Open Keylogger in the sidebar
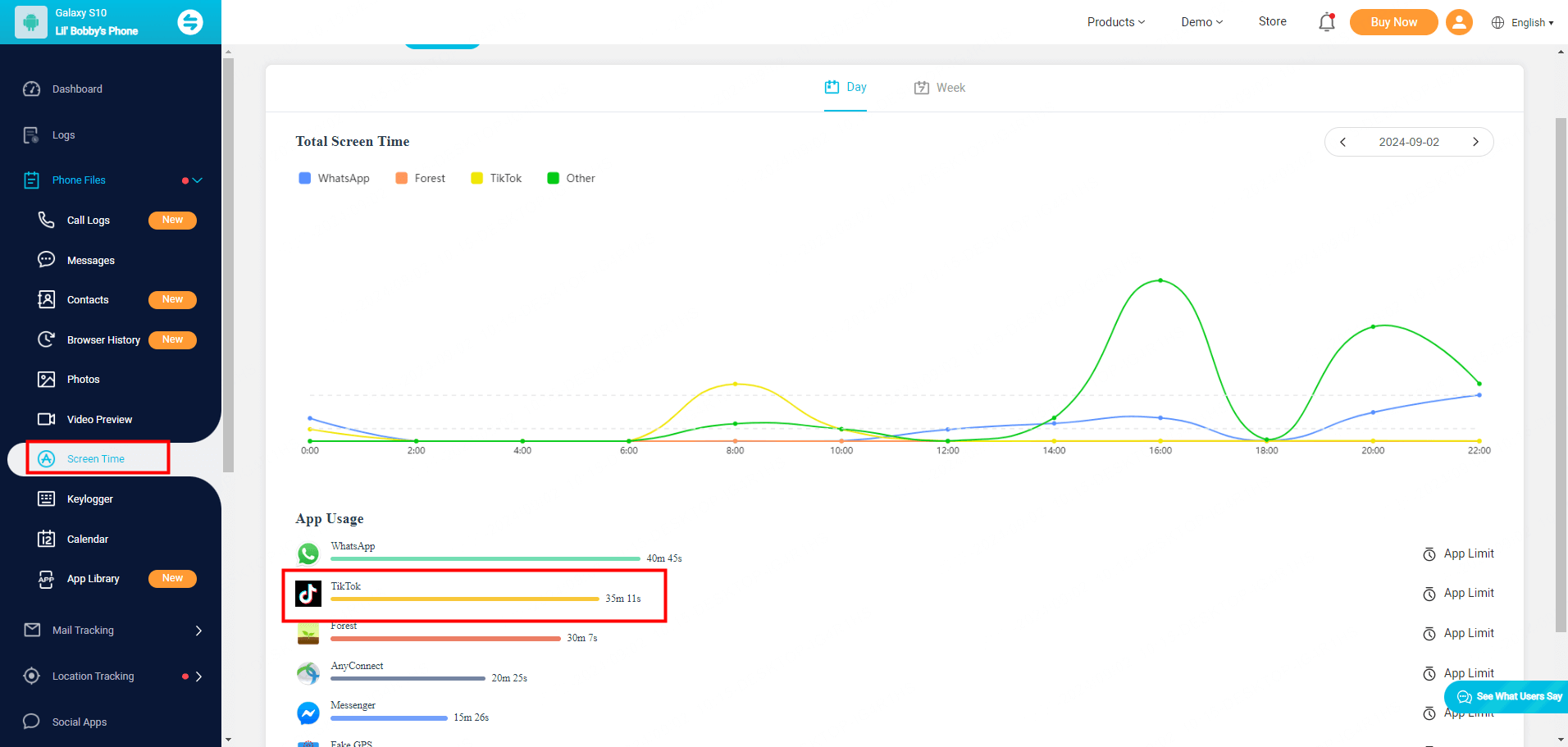The height and width of the screenshot is (747, 1568). click(x=90, y=499)
